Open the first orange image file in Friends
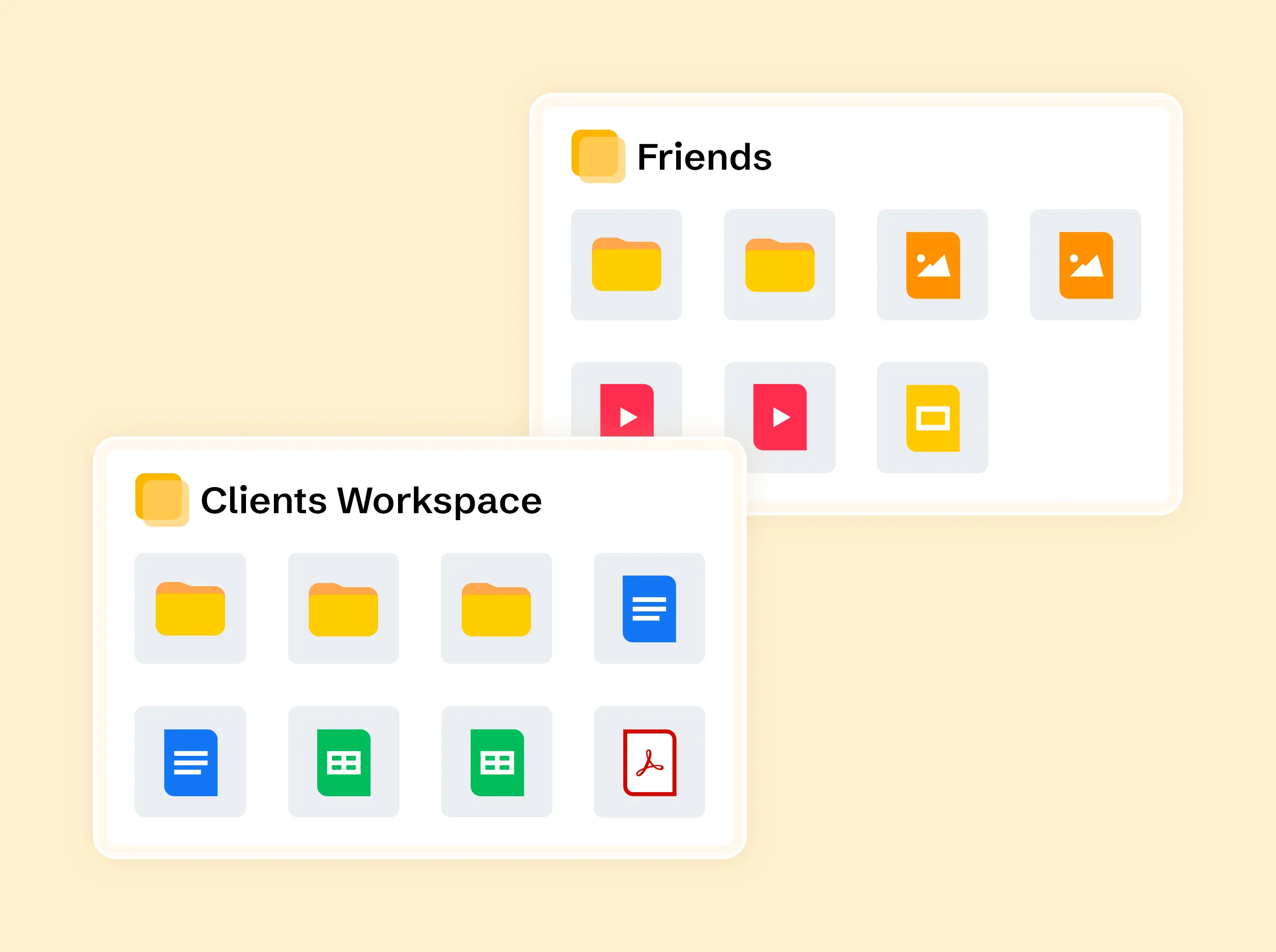 (932, 264)
